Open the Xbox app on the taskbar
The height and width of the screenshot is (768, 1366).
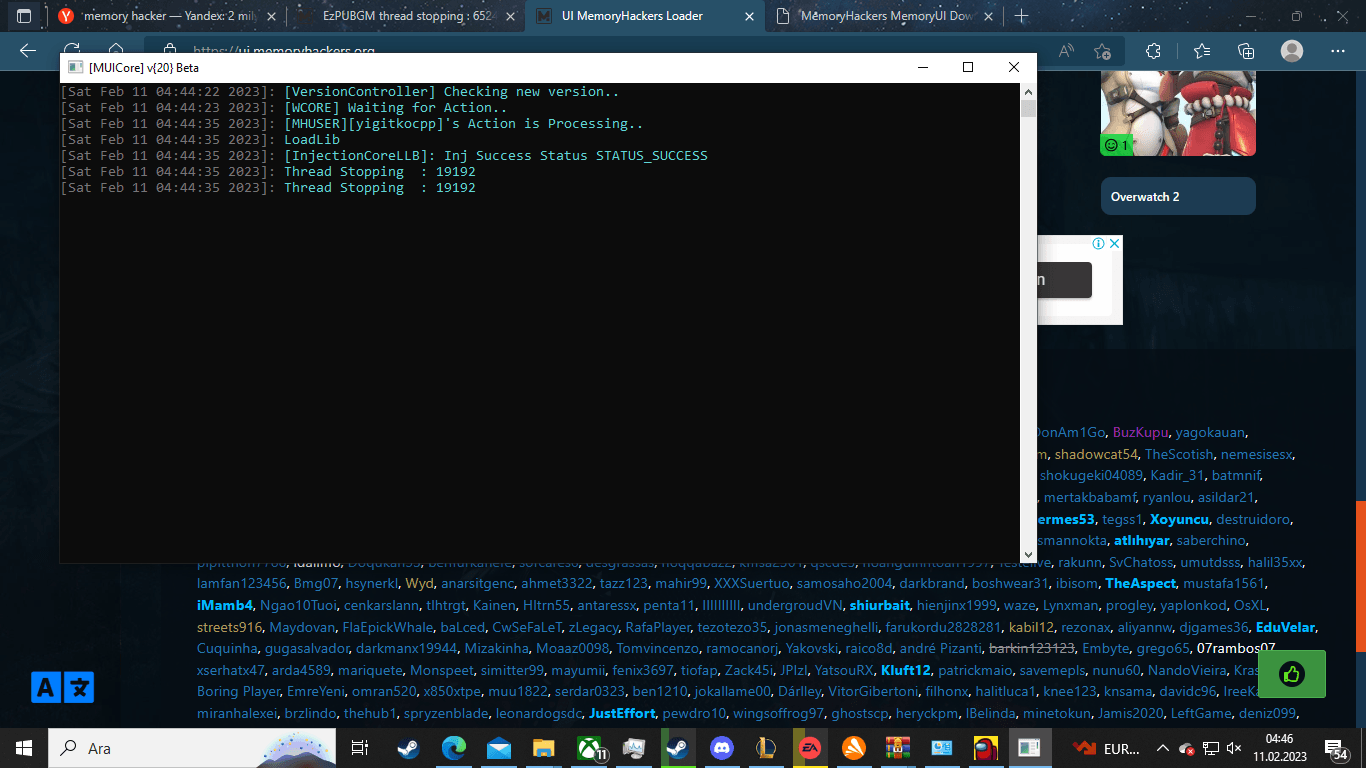click(591, 748)
